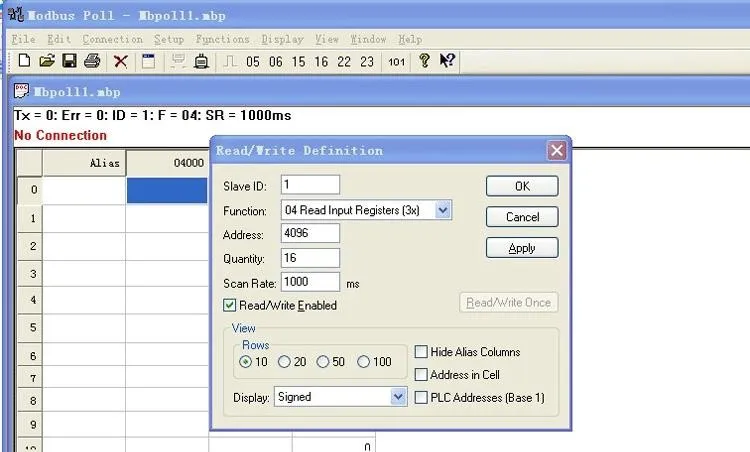
Task: Confirm dialog with OK button
Action: pos(522,186)
